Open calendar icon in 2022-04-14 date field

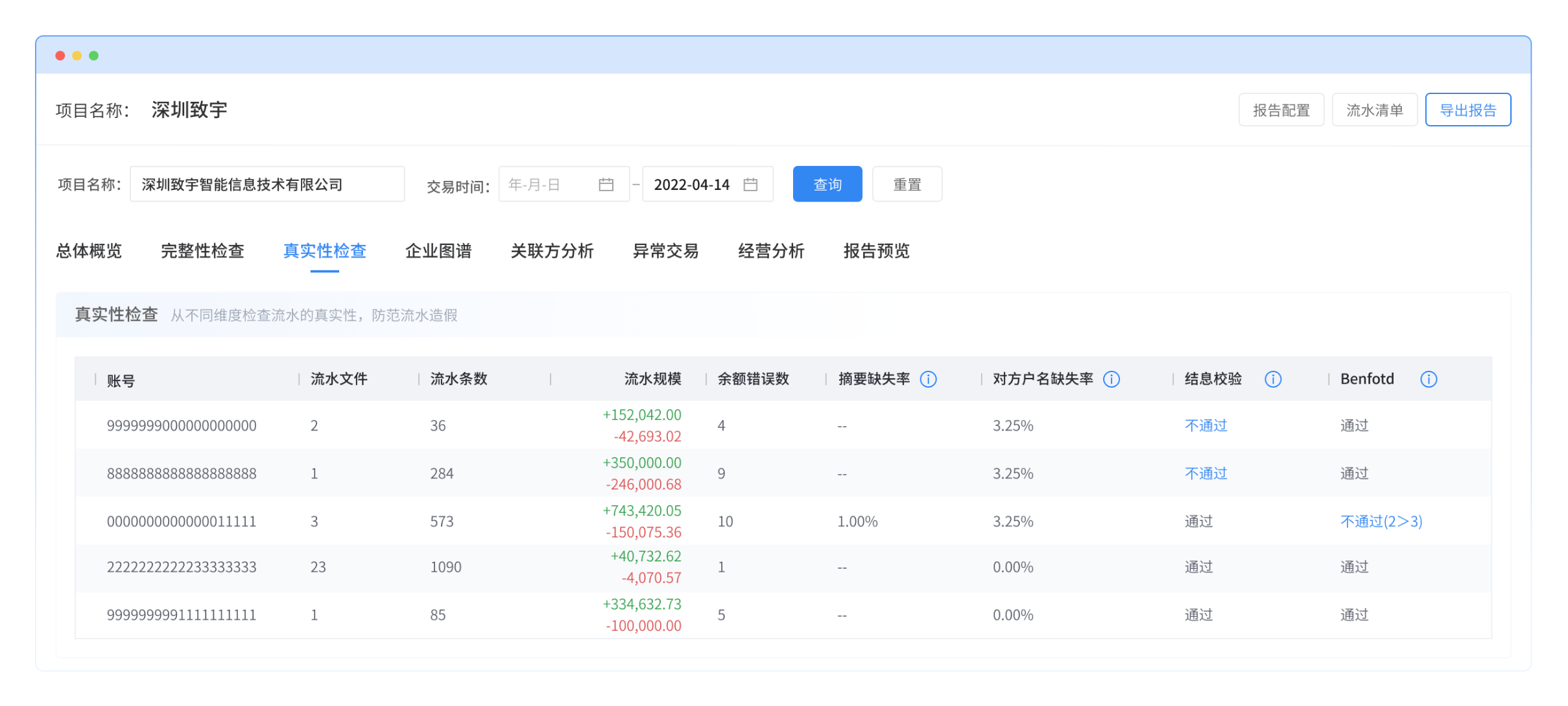tap(750, 185)
